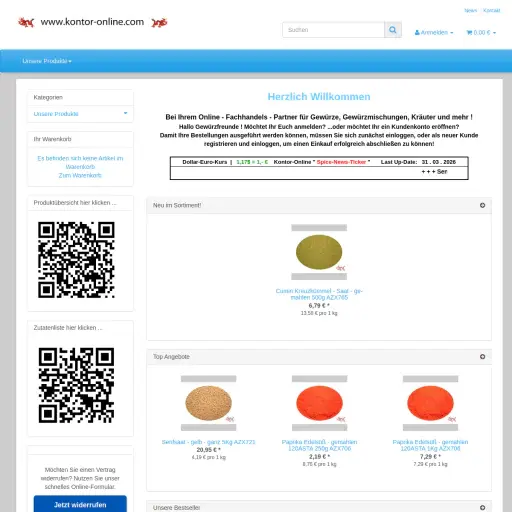The width and height of the screenshot is (512, 512).
Task: Collapse the Unsere Bestseller panel icon
Action: click(482, 508)
